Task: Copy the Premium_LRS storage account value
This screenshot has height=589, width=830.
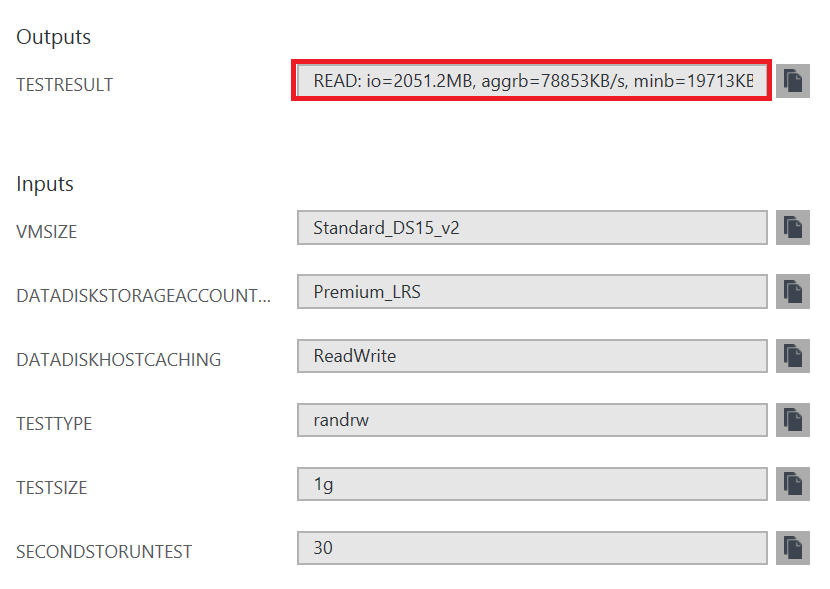Action: [792, 292]
